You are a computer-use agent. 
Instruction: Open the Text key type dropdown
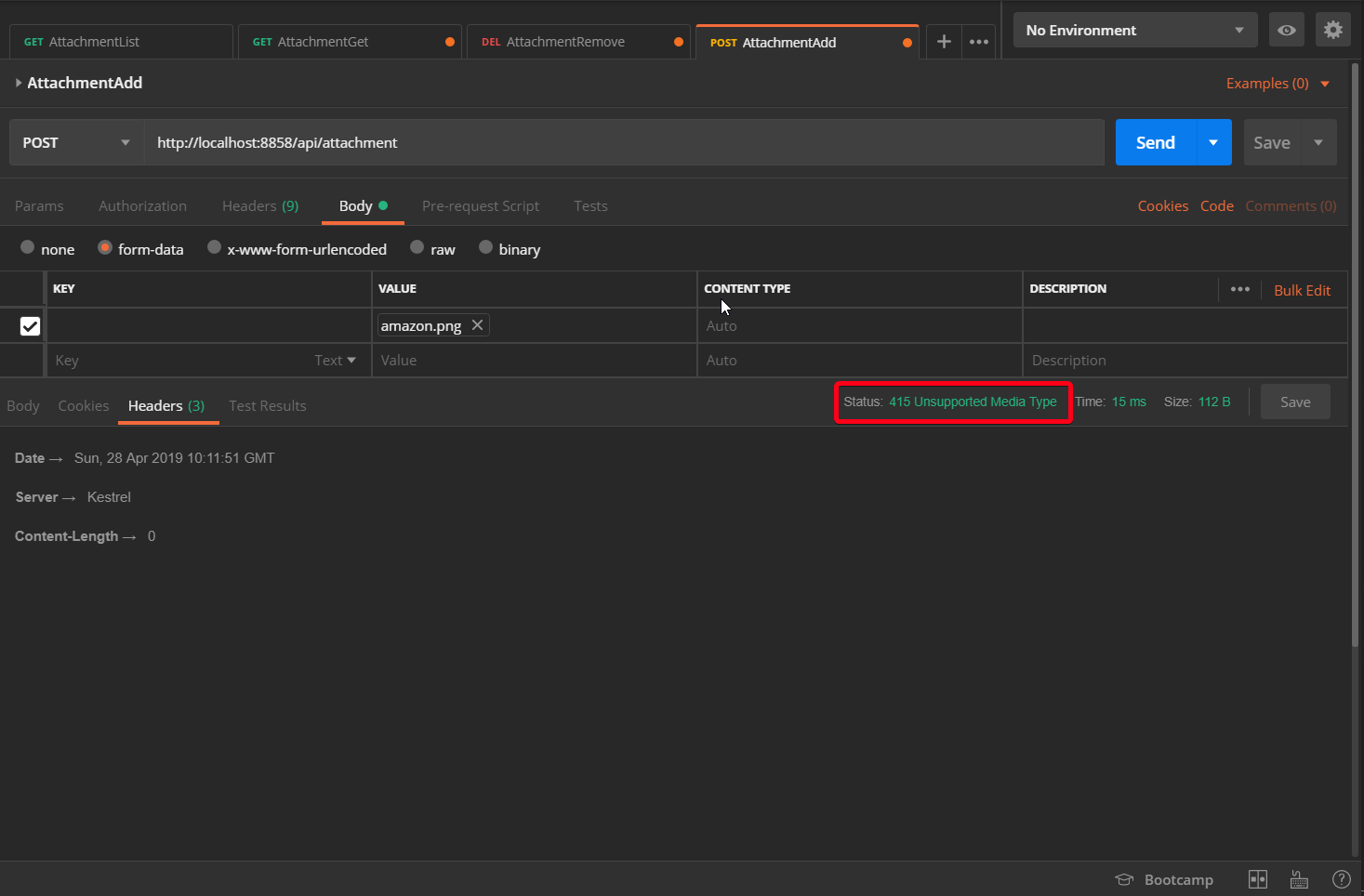coord(335,361)
